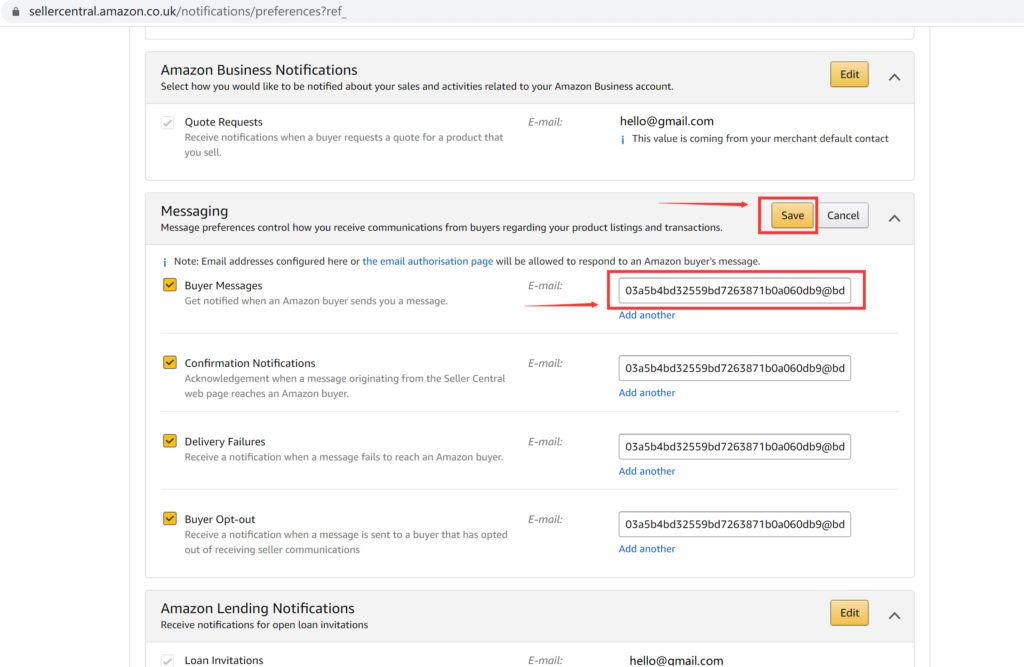Viewport: 1024px width, 667px height.
Task: Collapse Amazon Lending Notifications section
Action: (894, 615)
